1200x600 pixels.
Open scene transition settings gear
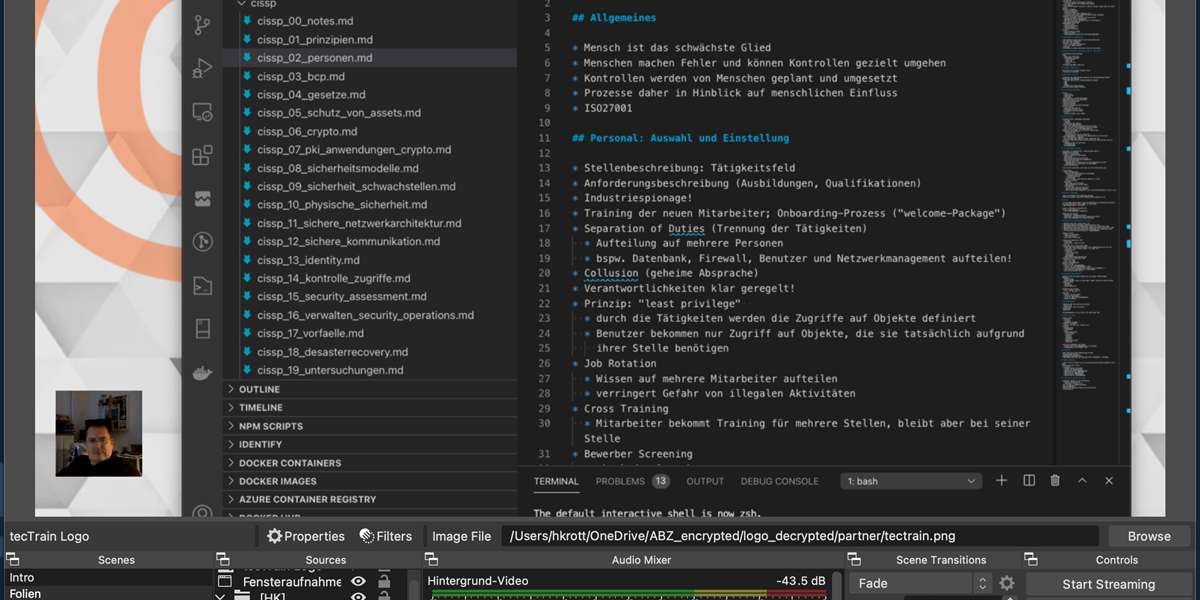pyautogui.click(x=1007, y=583)
